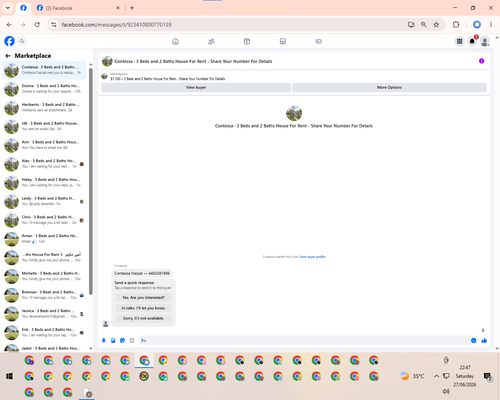Open Aman's conversation
This screenshot has width=500, height=400.
[x=44, y=239]
